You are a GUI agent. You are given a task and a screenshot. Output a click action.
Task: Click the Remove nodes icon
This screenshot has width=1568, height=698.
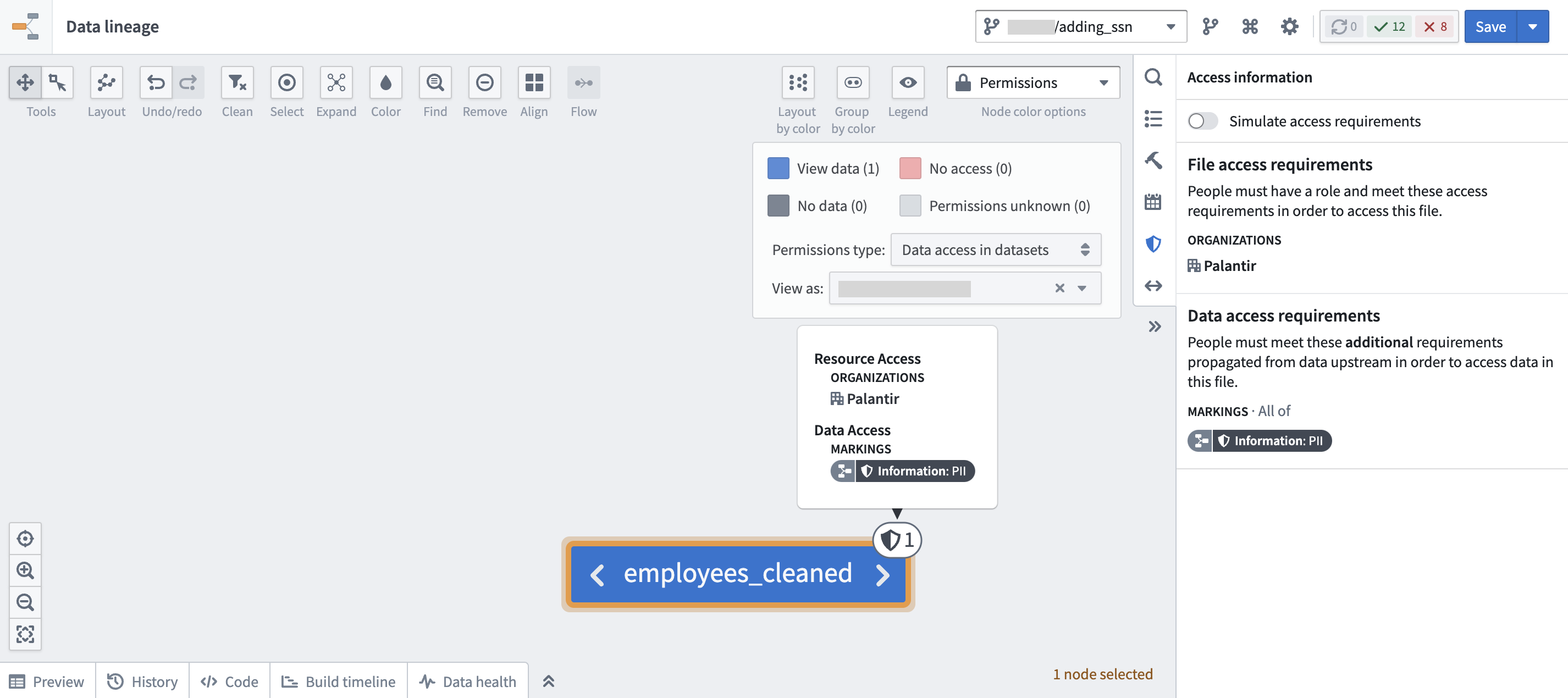coord(484,82)
